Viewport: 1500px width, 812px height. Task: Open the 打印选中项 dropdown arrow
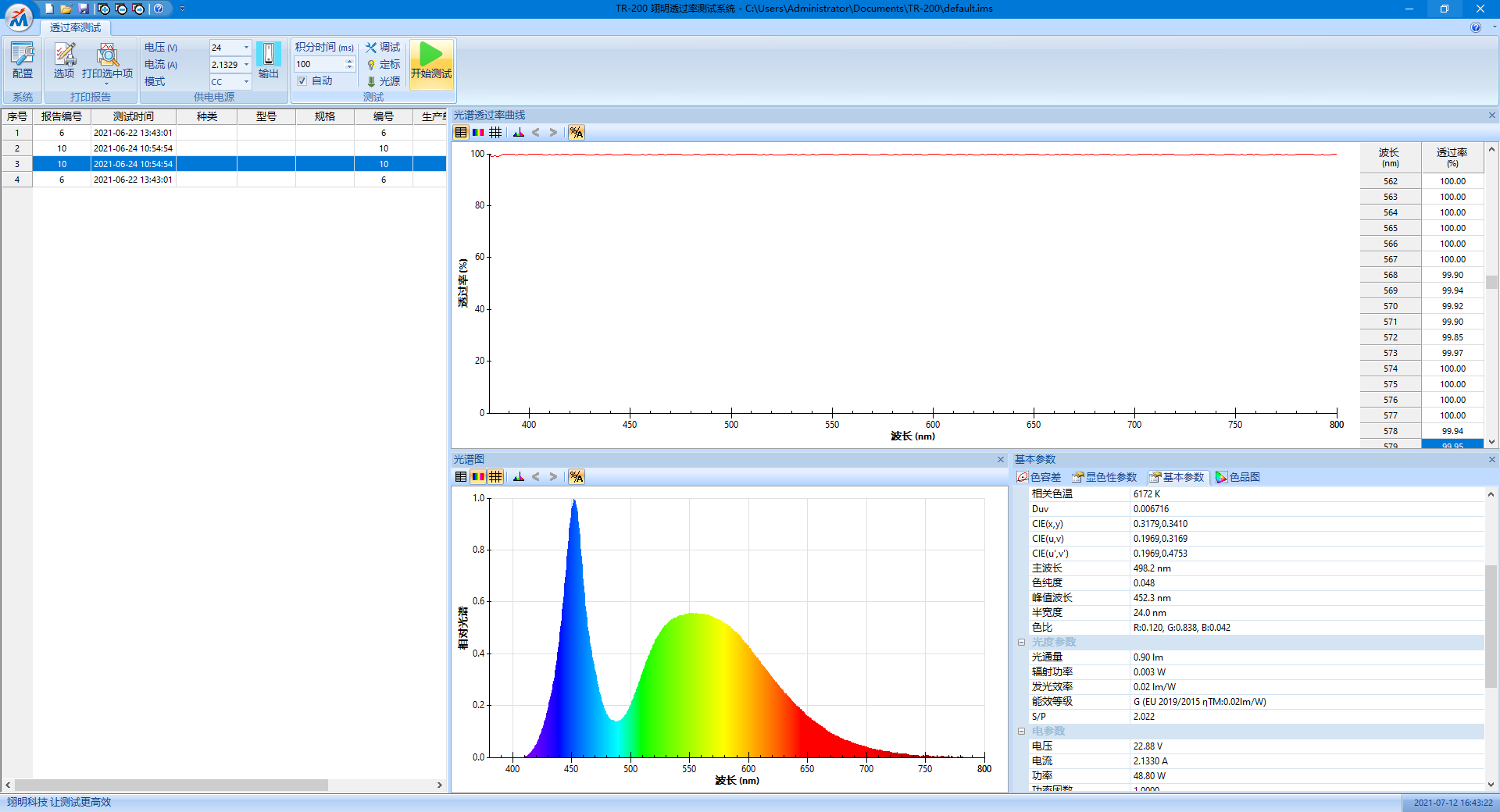(x=107, y=84)
